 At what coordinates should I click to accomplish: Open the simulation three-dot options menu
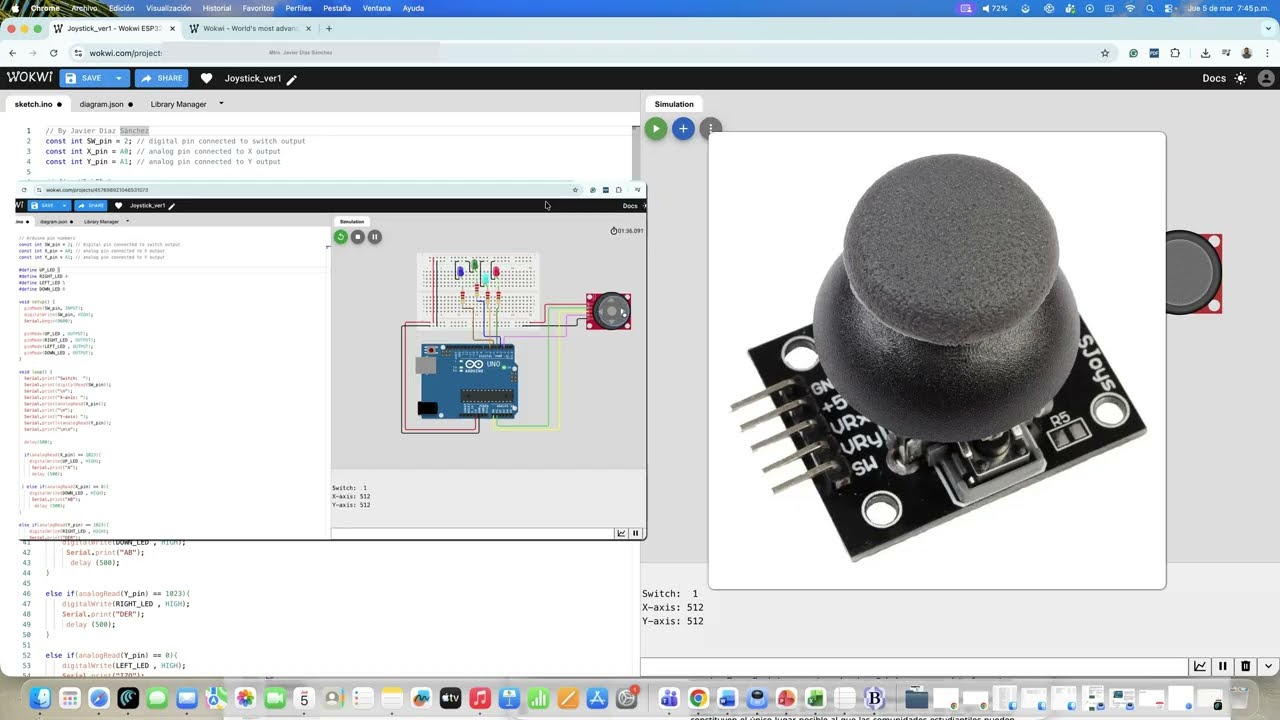(710, 128)
